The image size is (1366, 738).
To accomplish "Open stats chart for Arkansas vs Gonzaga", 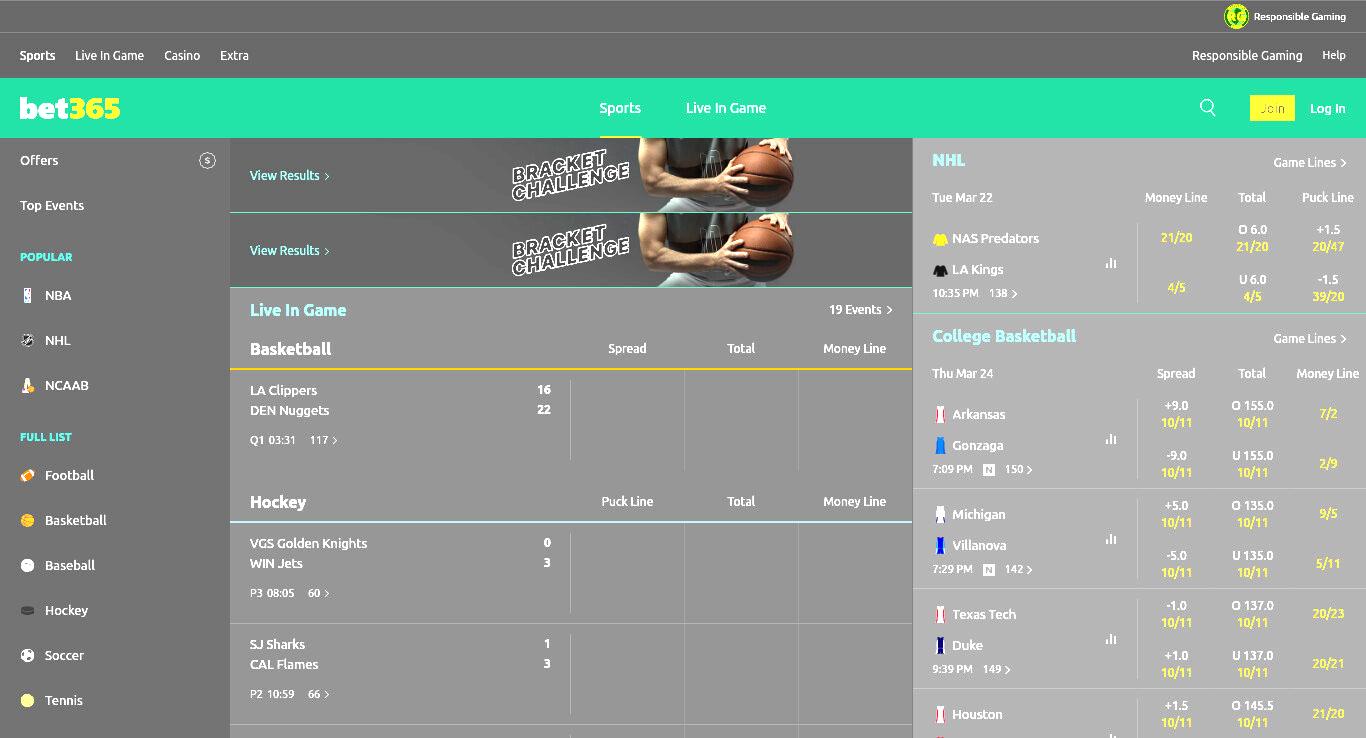I will tap(1111, 439).
